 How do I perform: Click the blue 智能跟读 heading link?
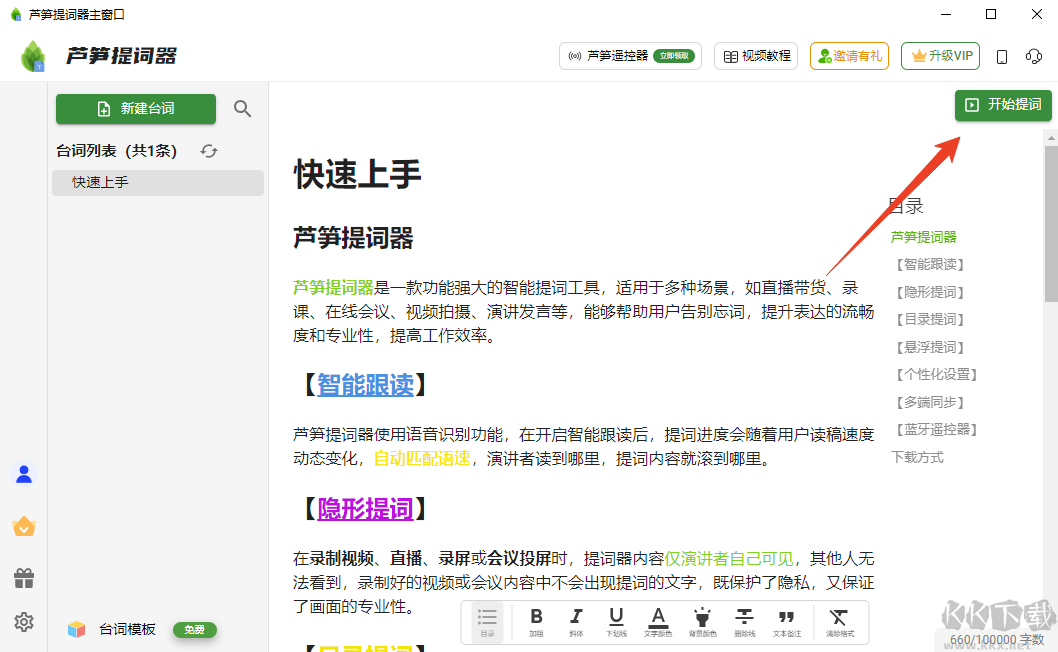[365, 385]
